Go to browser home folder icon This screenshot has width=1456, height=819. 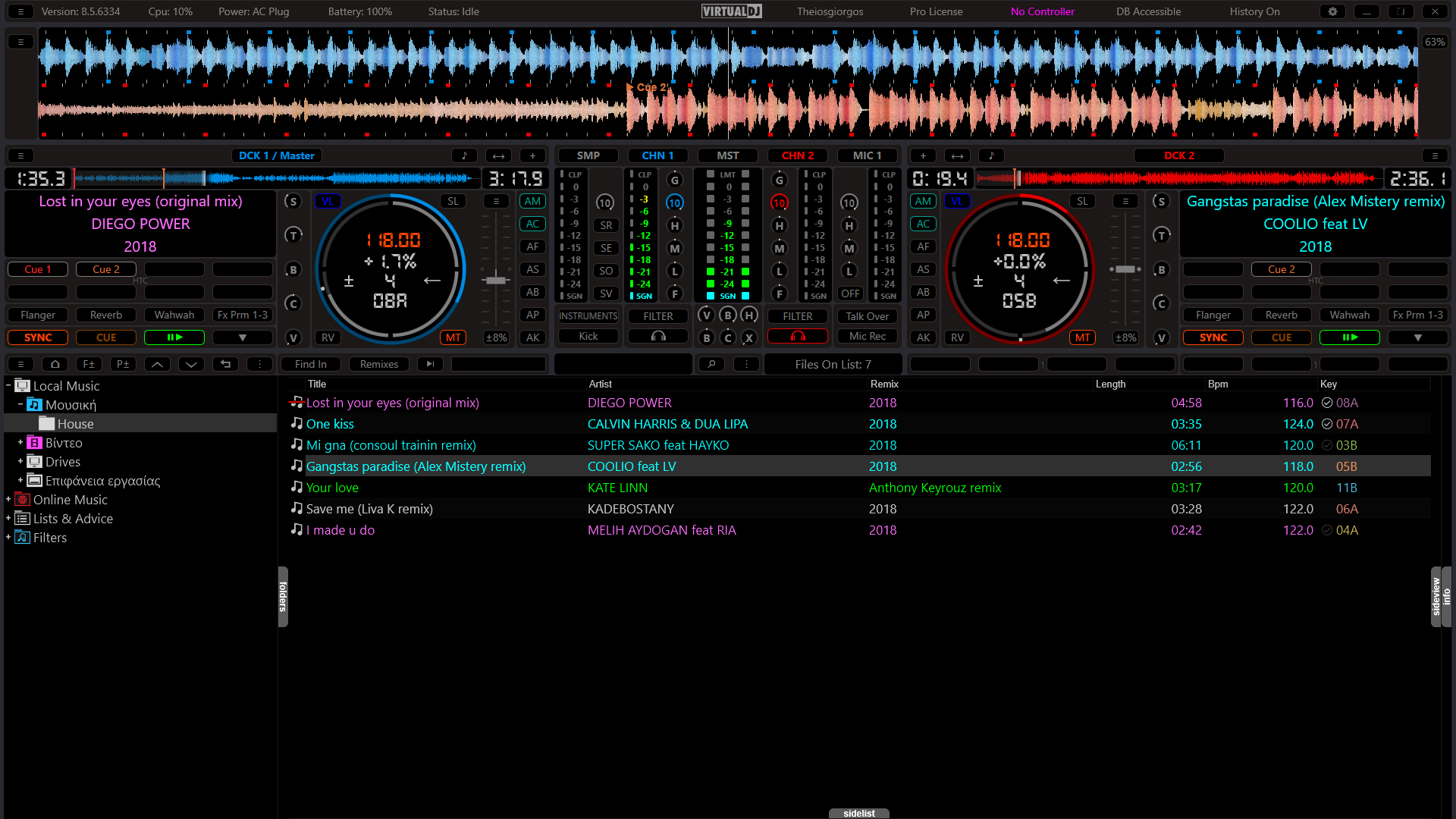[x=55, y=364]
